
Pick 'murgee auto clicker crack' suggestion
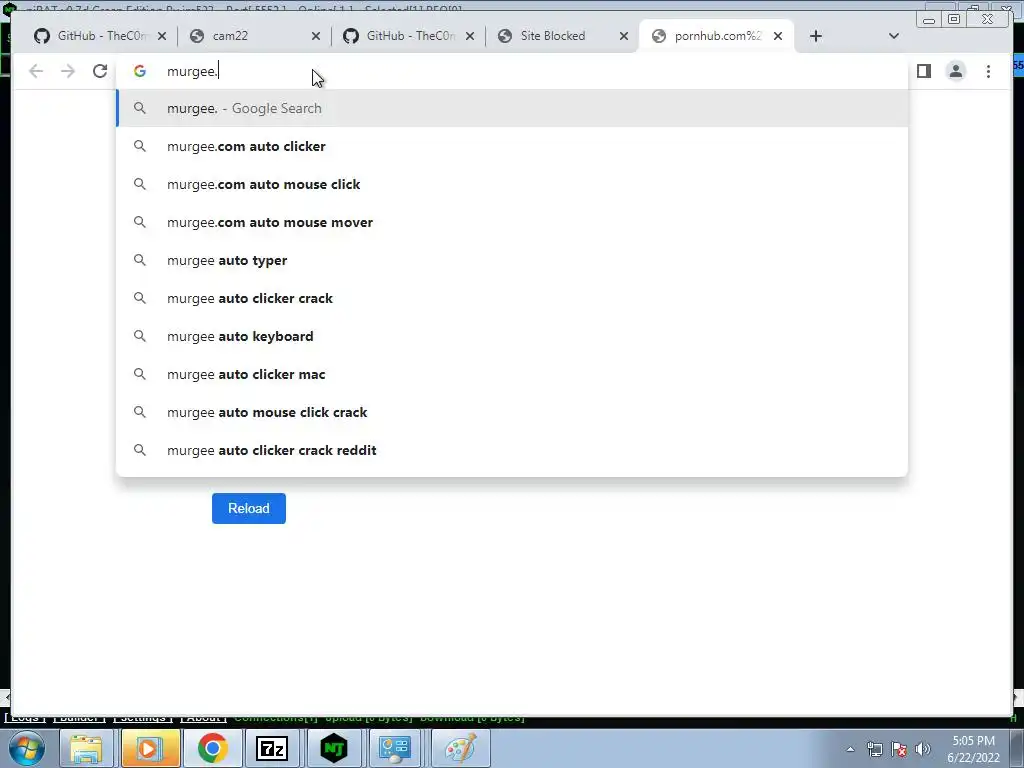click(x=512, y=298)
